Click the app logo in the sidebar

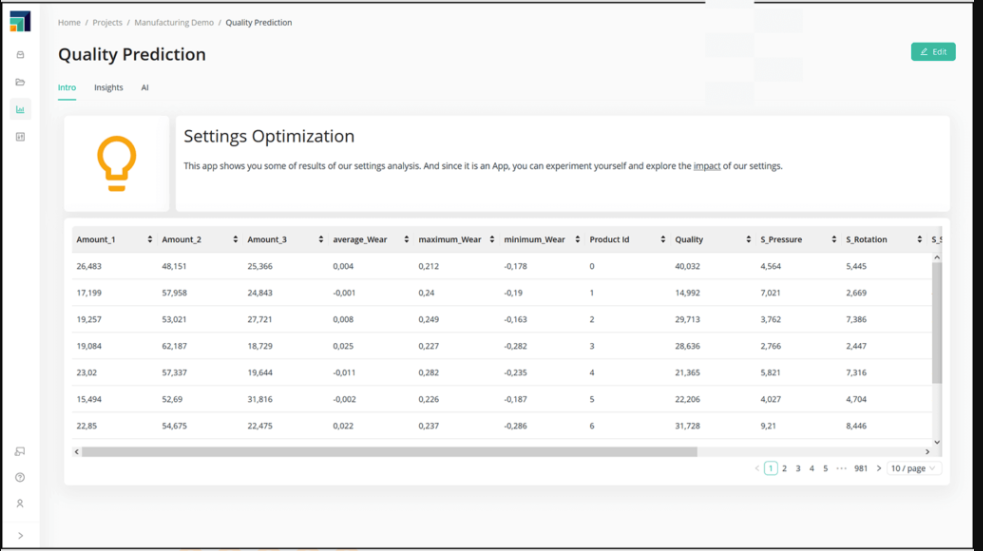tap(20, 22)
